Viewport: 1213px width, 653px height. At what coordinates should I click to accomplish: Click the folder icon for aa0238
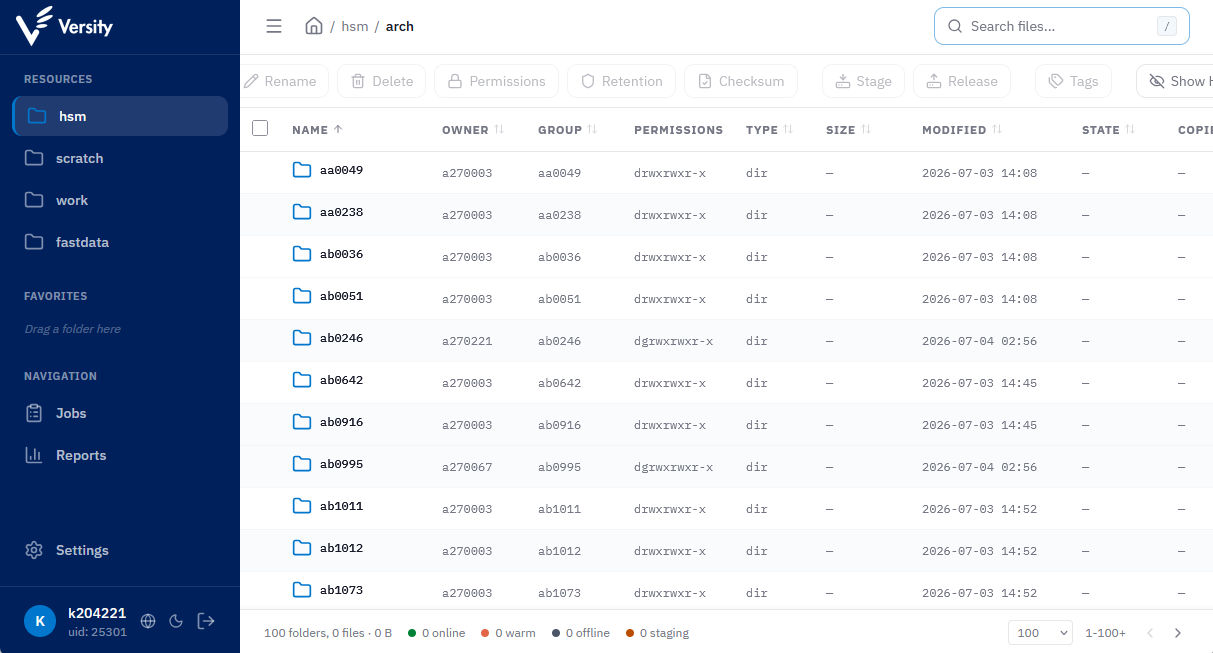pos(302,212)
